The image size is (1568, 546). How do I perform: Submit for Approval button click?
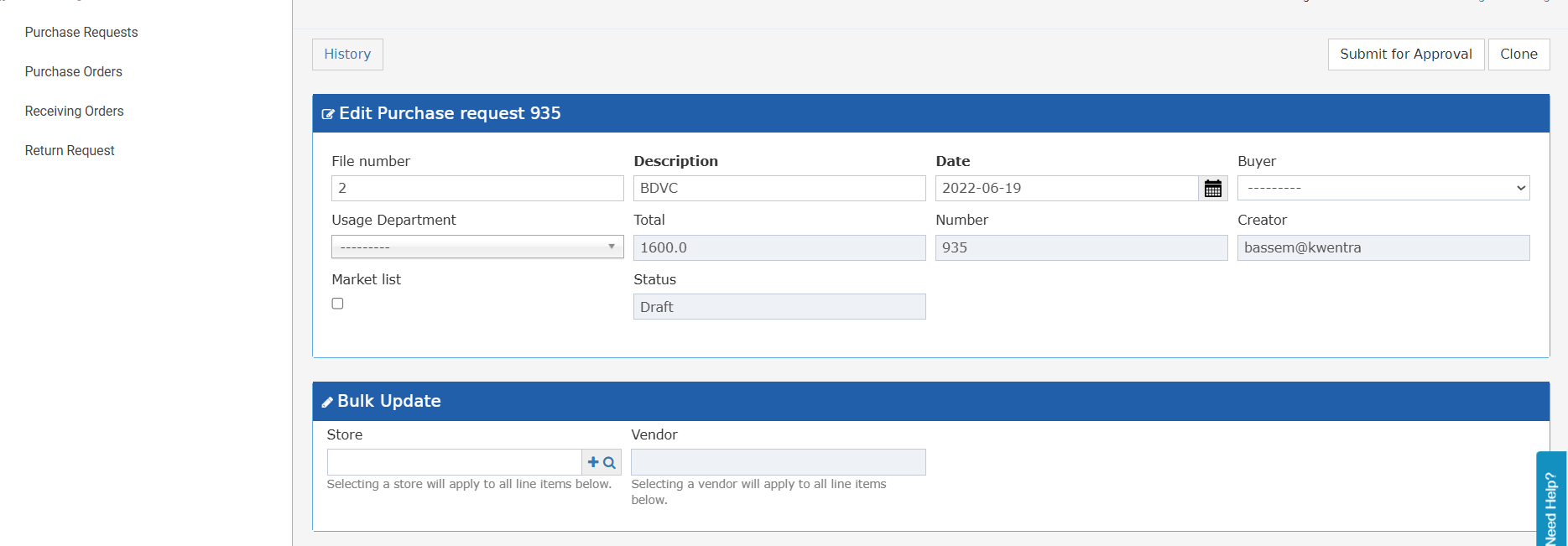[x=1406, y=55]
